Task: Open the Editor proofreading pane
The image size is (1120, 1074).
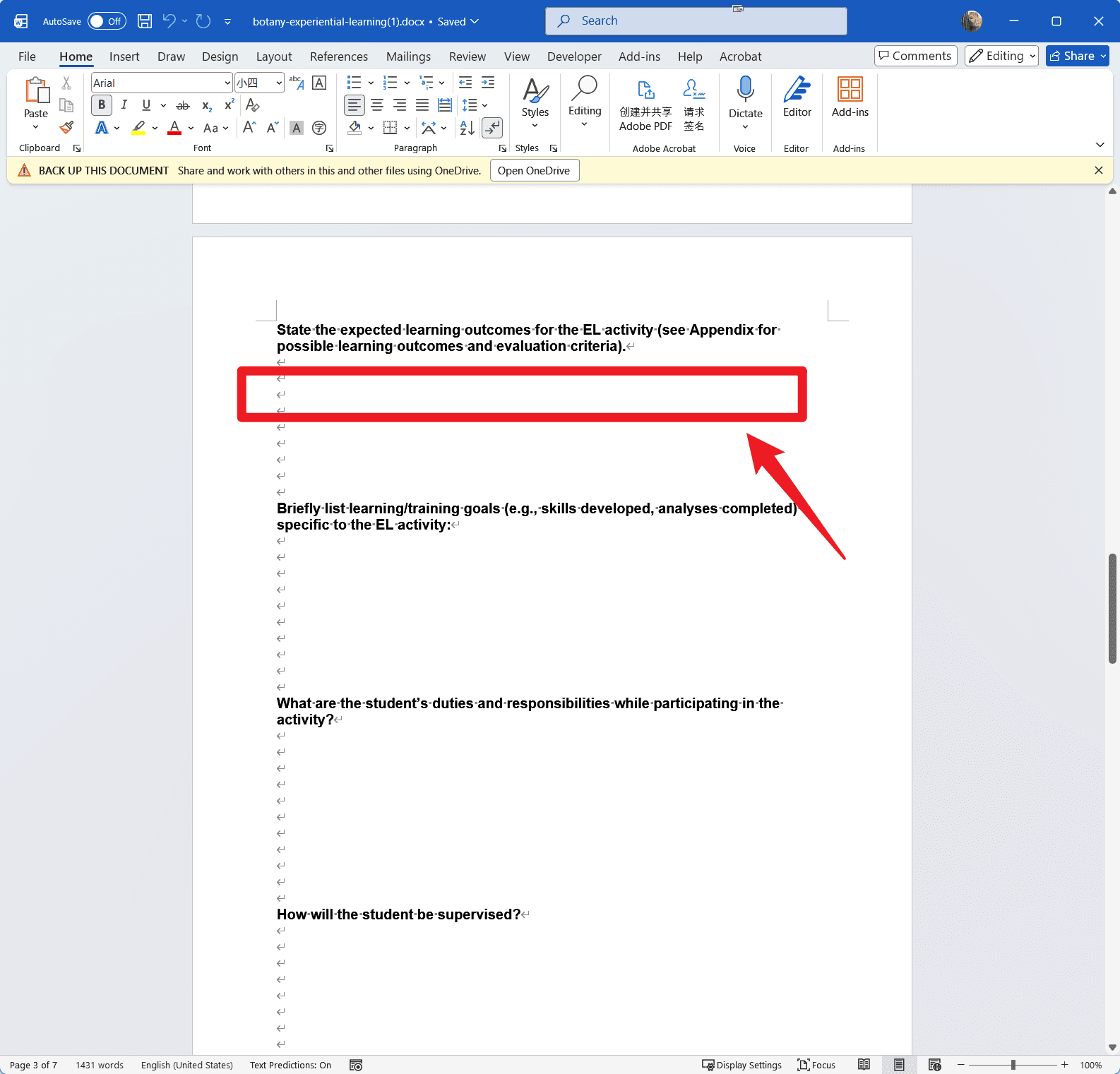Action: coord(797,97)
